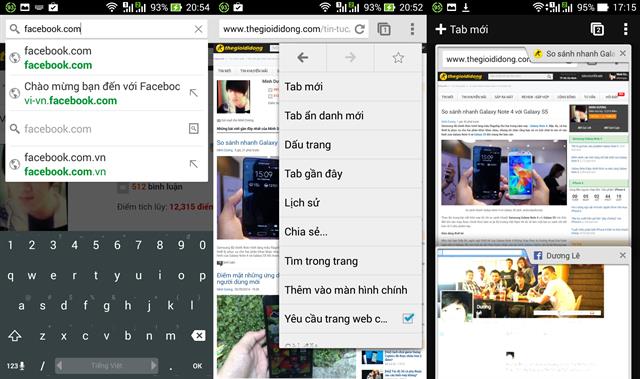640x379 pixels.
Task: Tap the backspace key on keyboard
Action: click(x=198, y=336)
